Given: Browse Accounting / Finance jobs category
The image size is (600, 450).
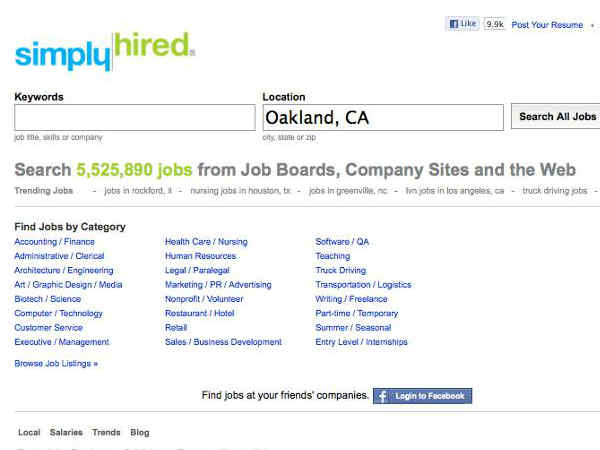Looking at the screenshot, I should pyautogui.click(x=55, y=242).
